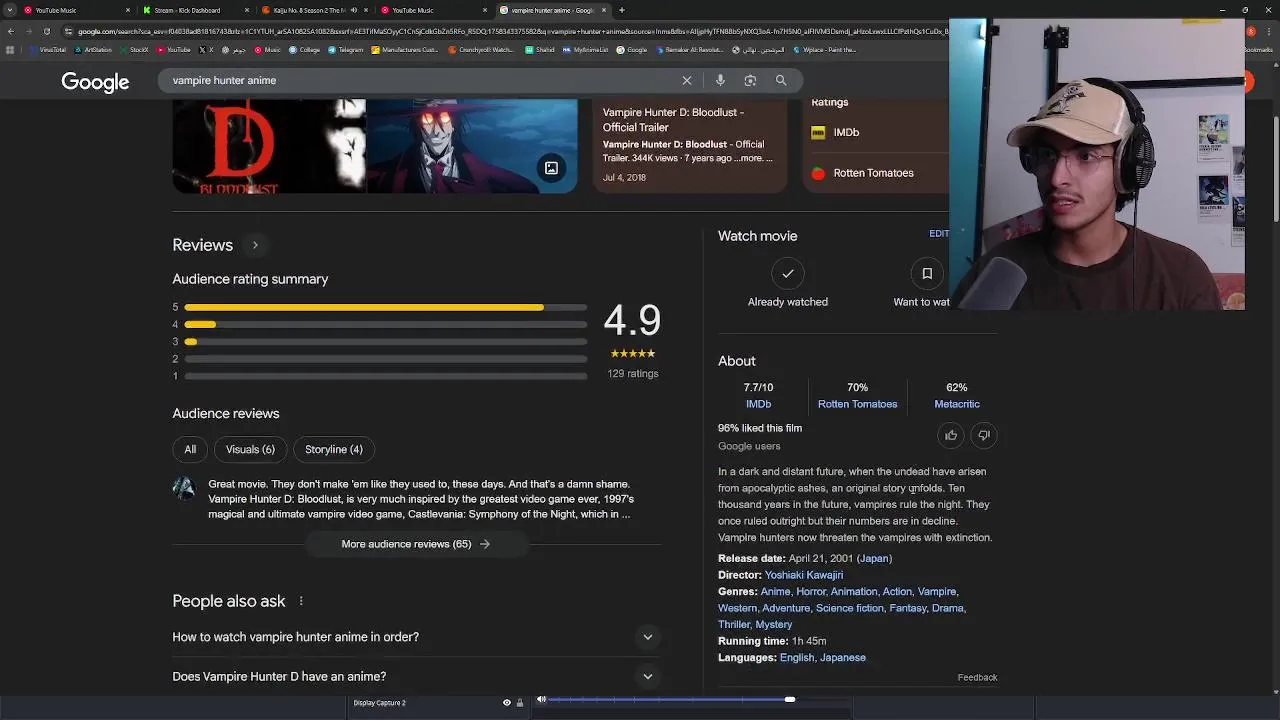Open Rotten Tomatoes 70% score link
The height and width of the screenshot is (720, 1280).
857,404
